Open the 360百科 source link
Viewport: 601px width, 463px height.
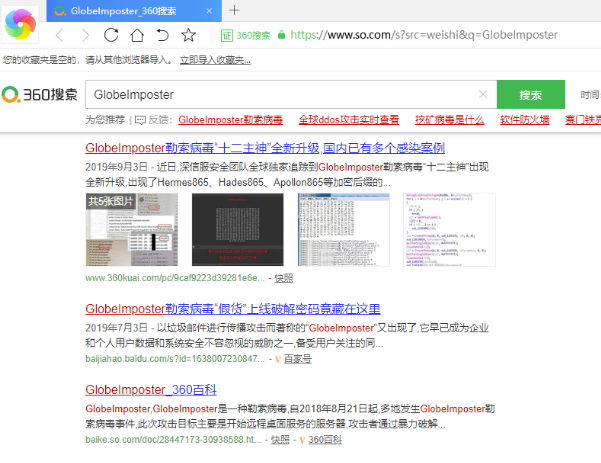point(325,440)
